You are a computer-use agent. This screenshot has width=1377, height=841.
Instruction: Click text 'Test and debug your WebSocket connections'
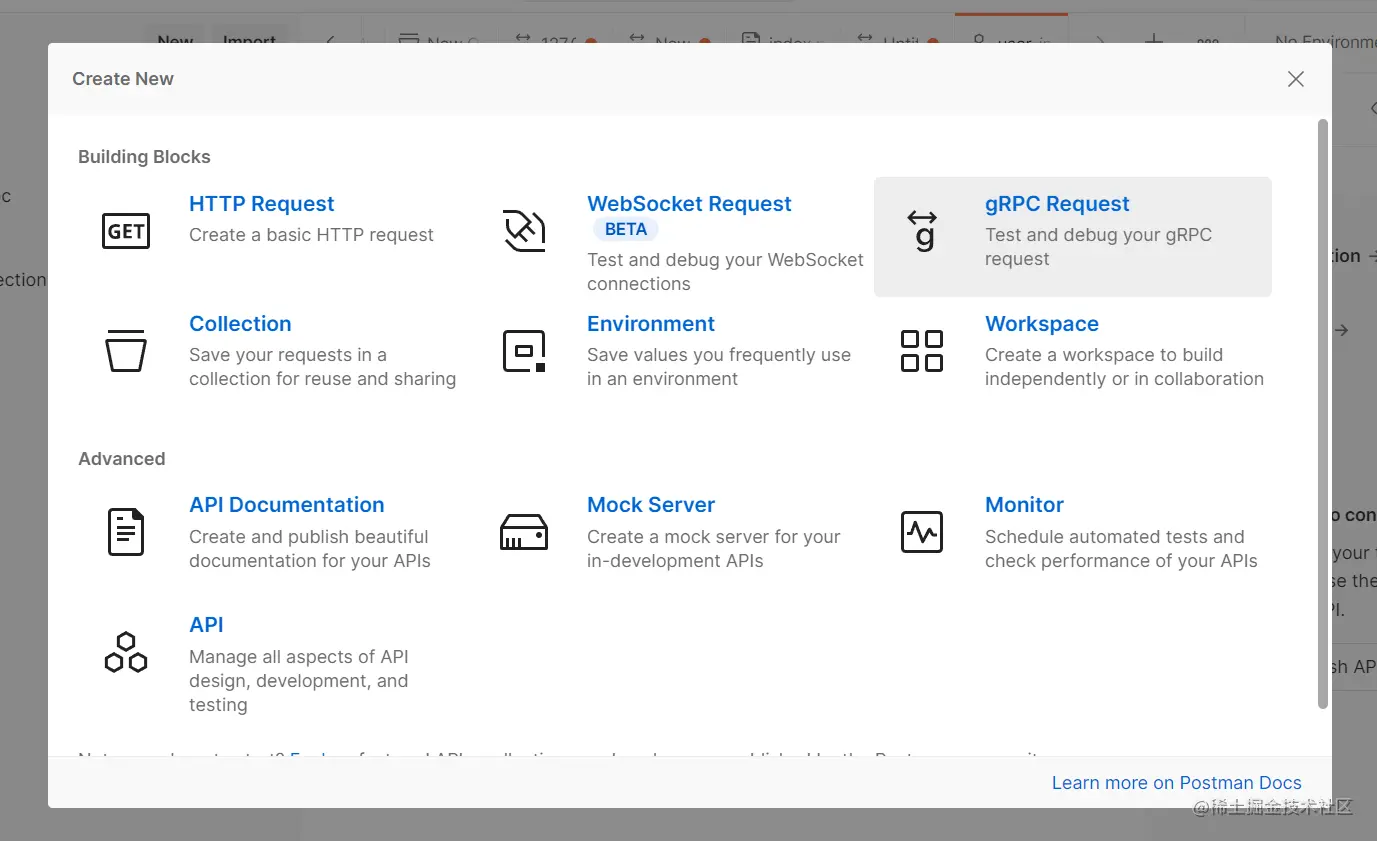click(x=725, y=272)
